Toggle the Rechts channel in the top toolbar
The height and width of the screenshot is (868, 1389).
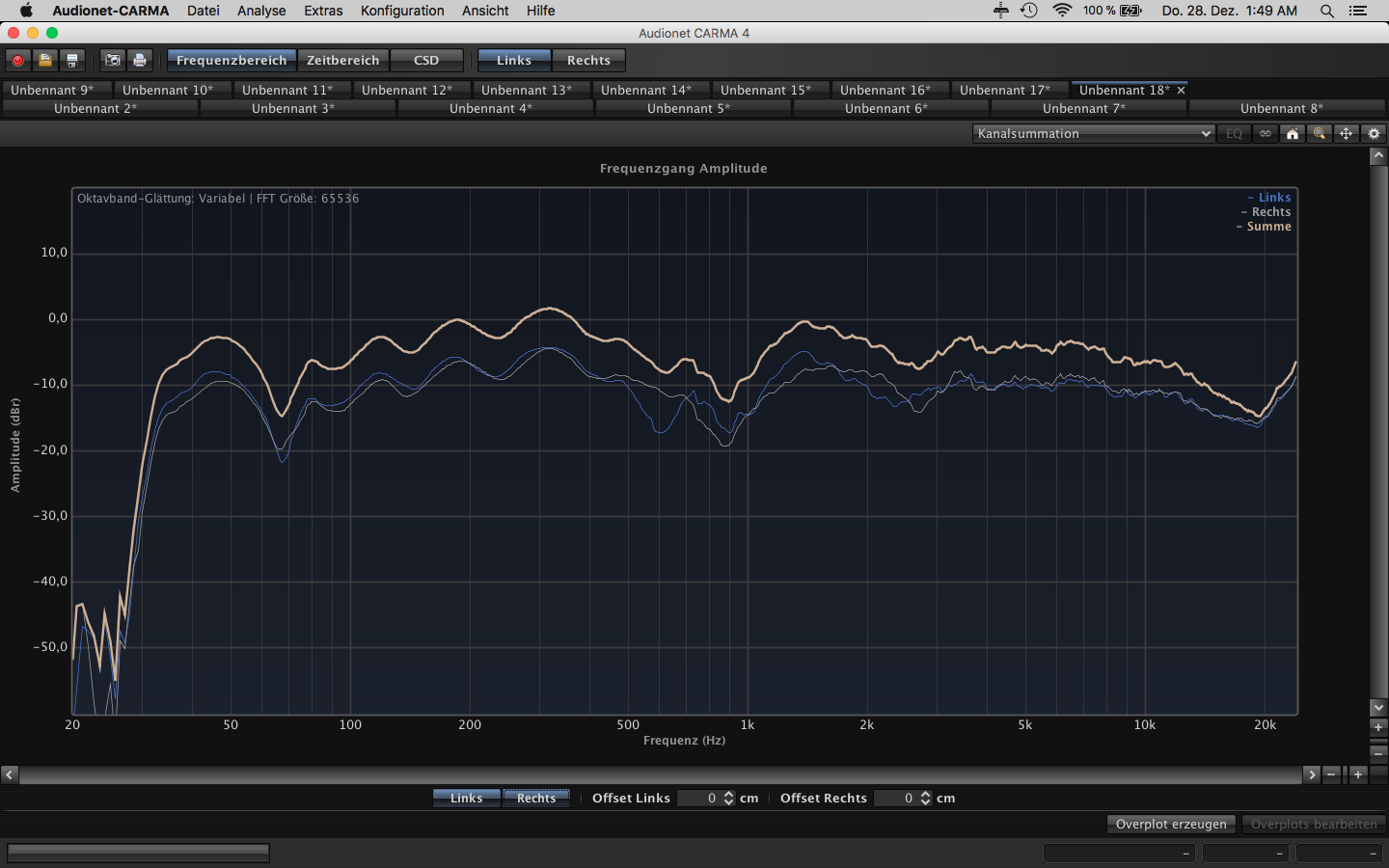tap(588, 60)
